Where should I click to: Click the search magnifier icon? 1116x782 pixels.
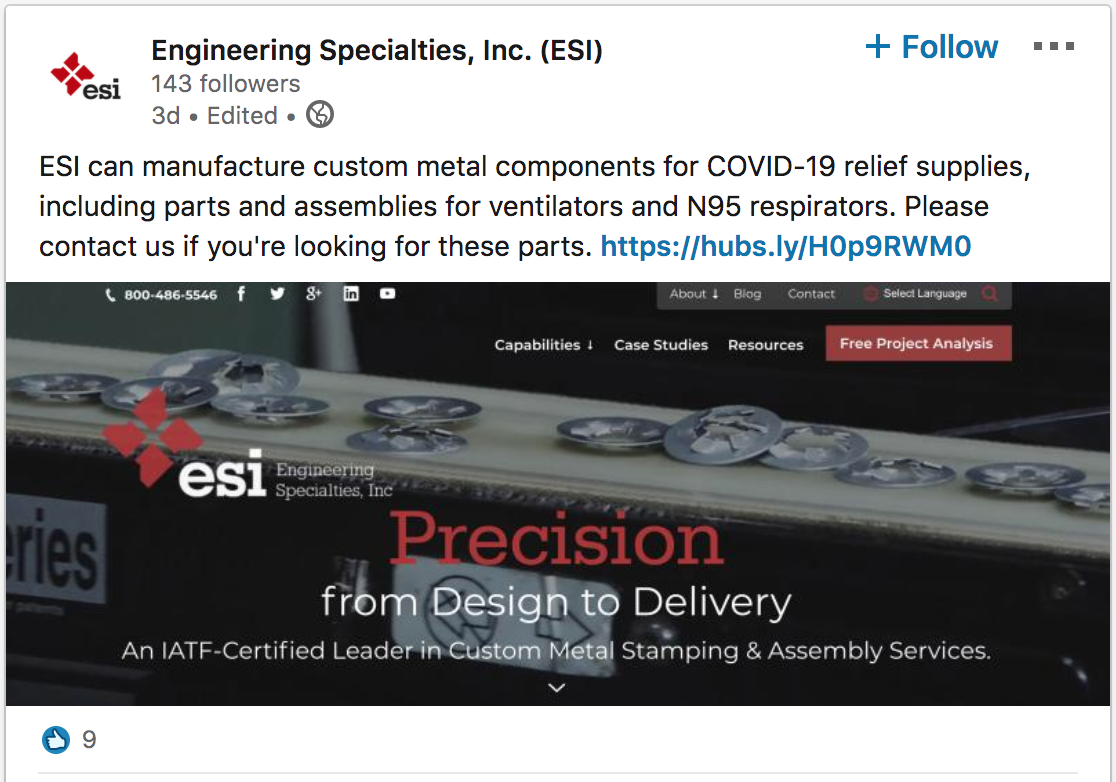point(991,293)
